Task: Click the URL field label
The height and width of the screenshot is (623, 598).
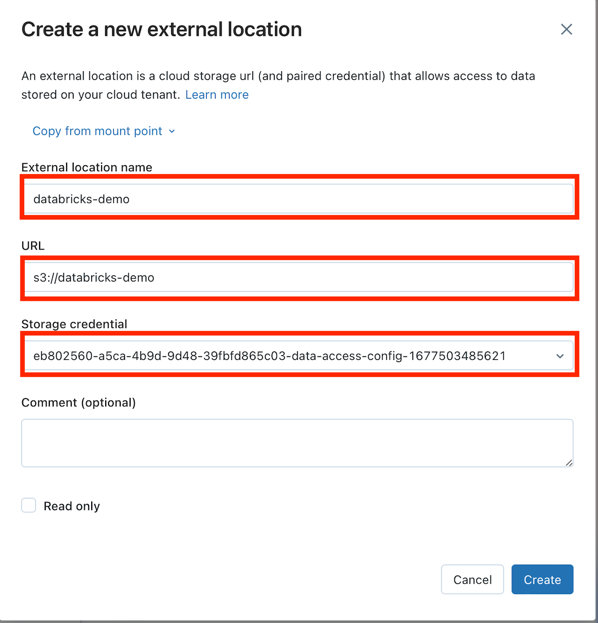Action: point(33,246)
